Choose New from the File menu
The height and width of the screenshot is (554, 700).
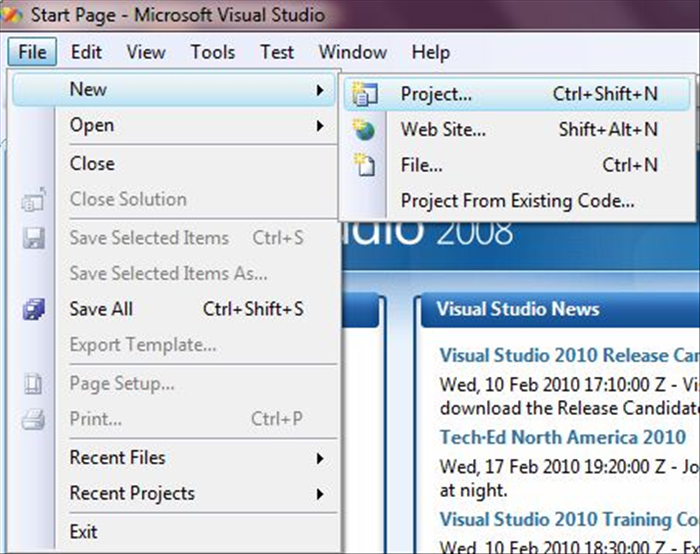click(174, 90)
